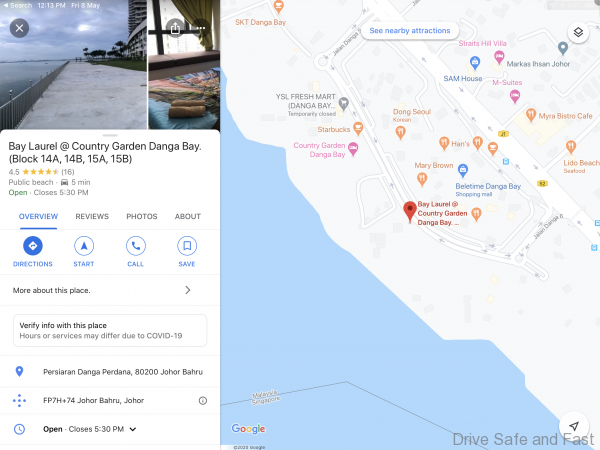
Task: Open the seaside walkway photo thumbnail
Action: (73, 65)
